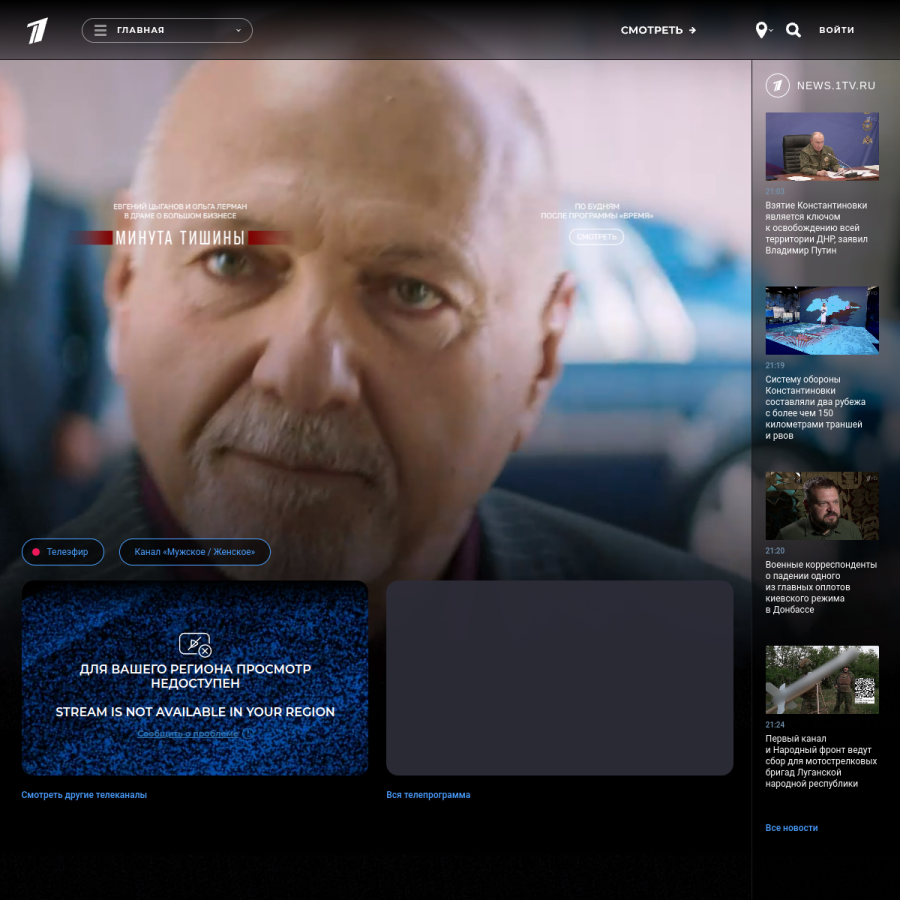Select the Канал «Мужское / Женское» tab
This screenshot has height=900, width=900.
click(195, 552)
